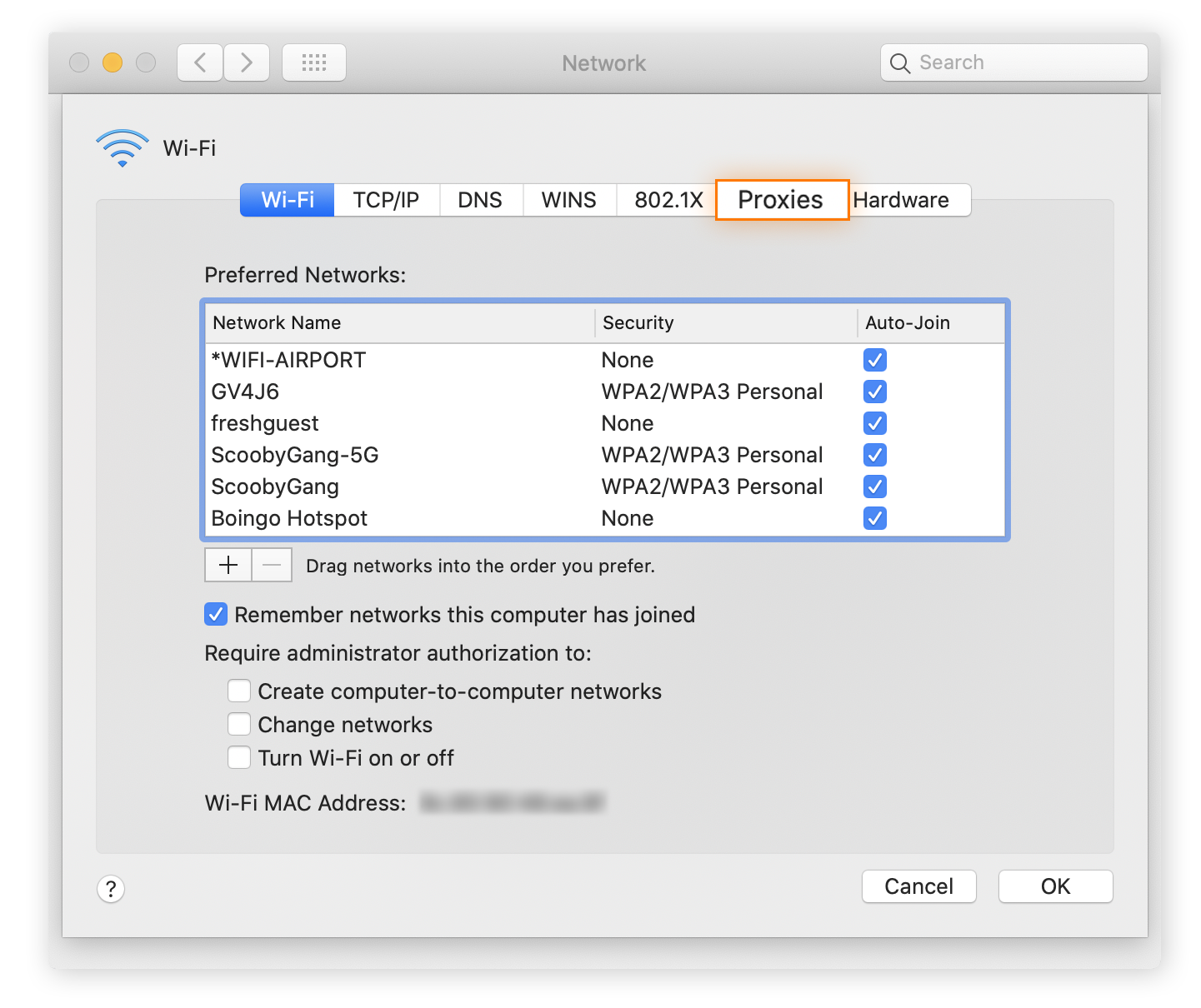The width and height of the screenshot is (1201, 1008).
Task: Click the forward navigation arrow
Action: (247, 62)
